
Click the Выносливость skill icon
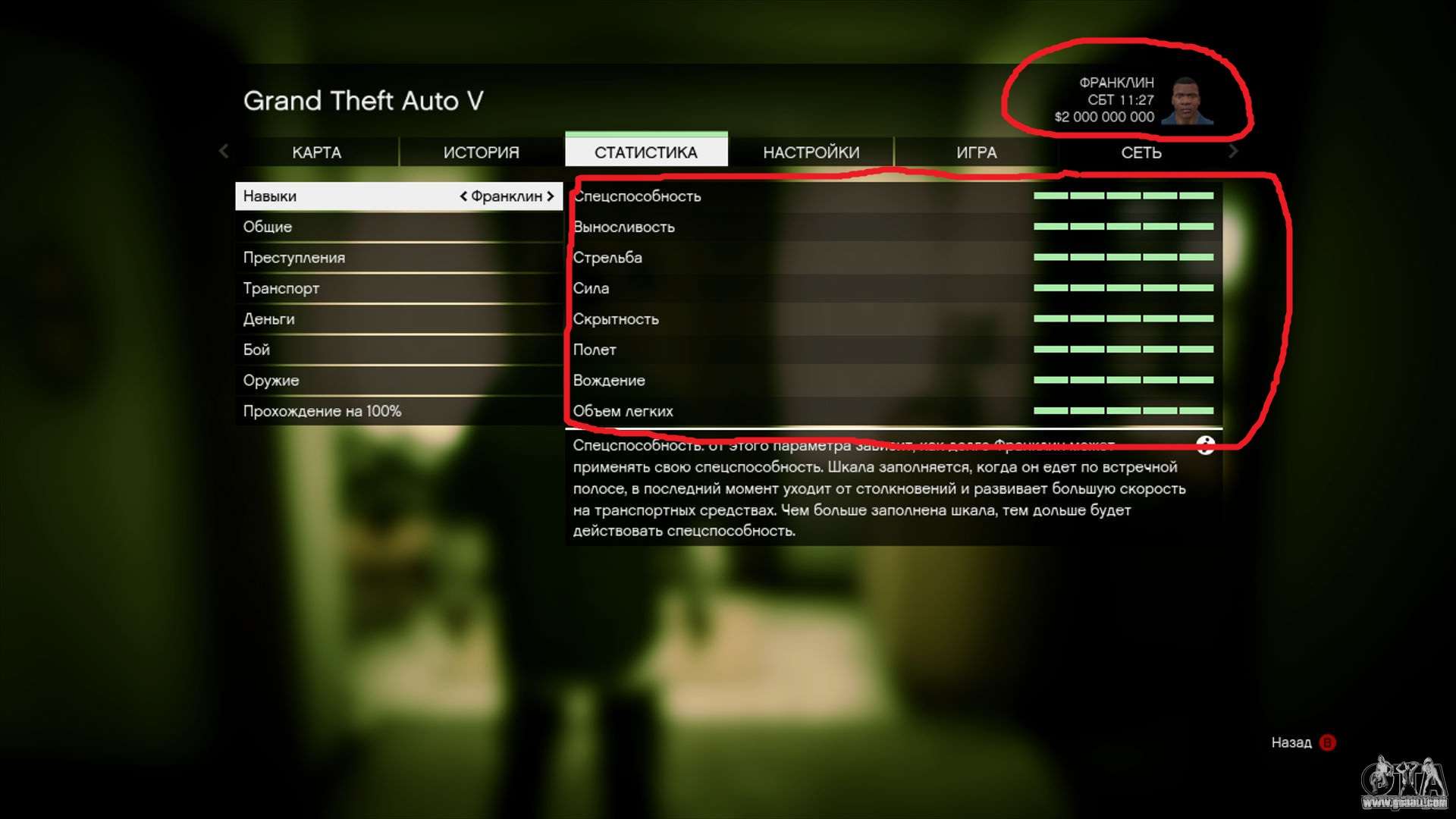pos(623,226)
